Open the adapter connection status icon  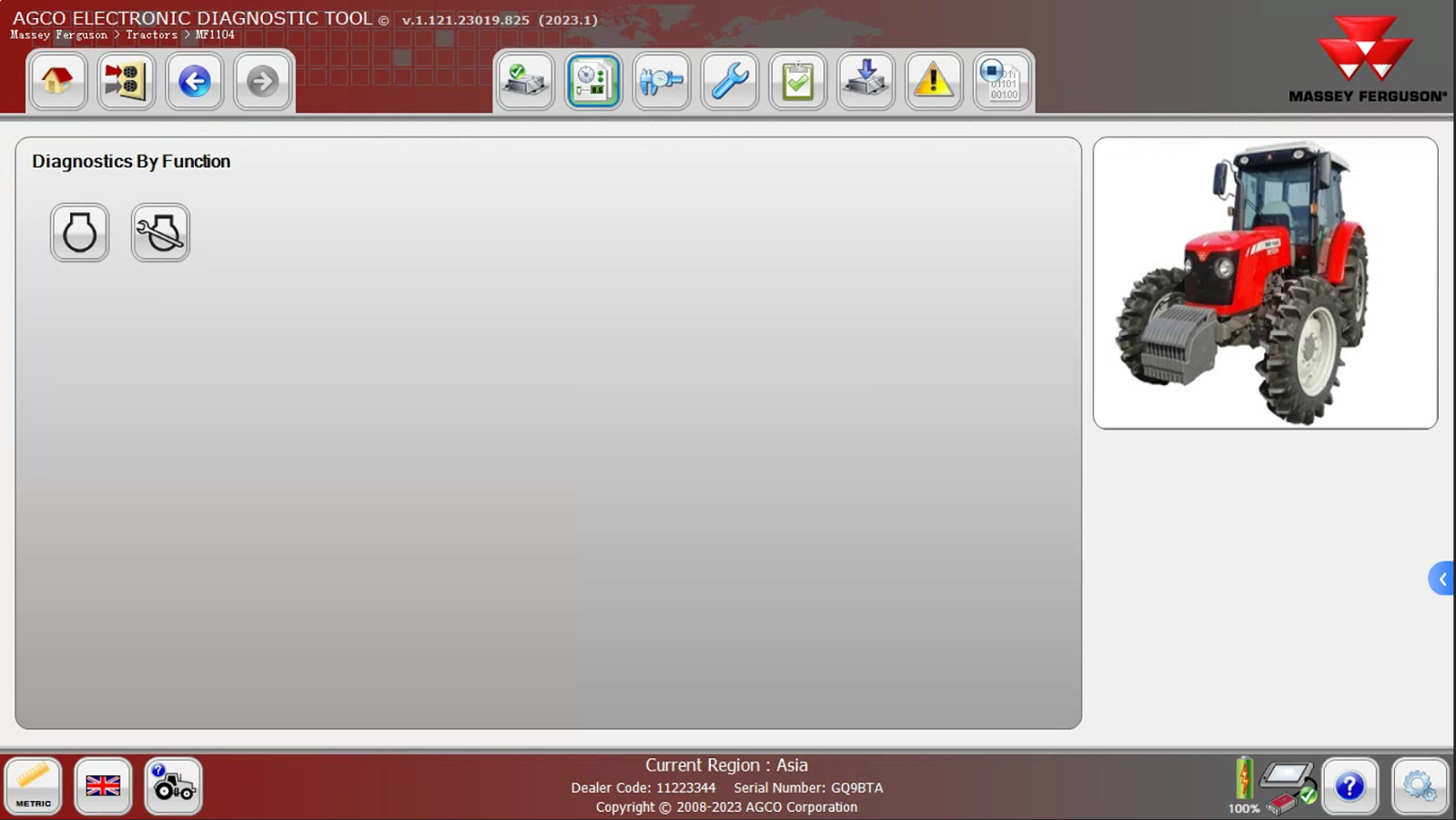click(1289, 787)
